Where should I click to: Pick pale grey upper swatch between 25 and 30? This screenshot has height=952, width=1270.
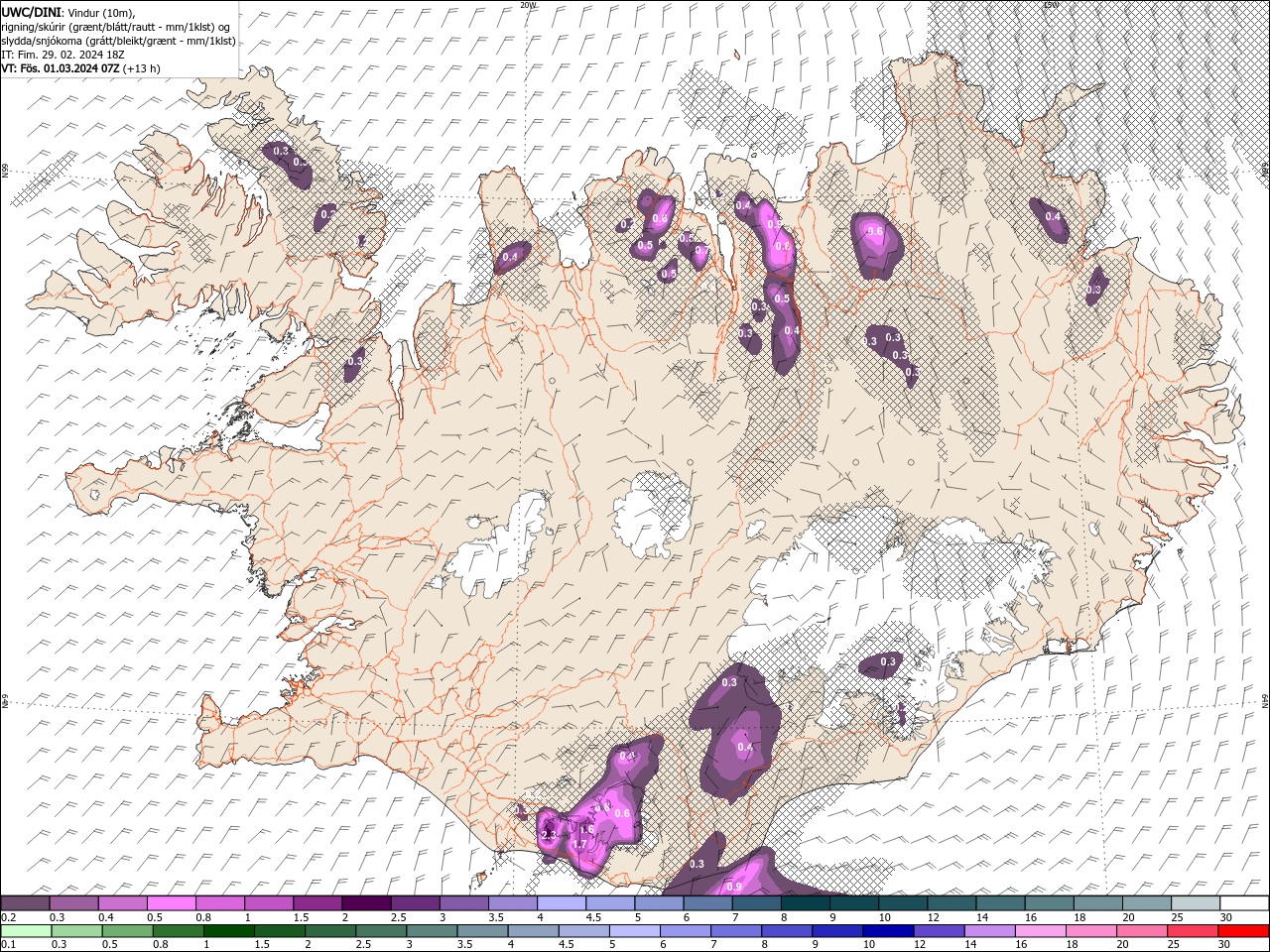pyautogui.click(x=1195, y=903)
